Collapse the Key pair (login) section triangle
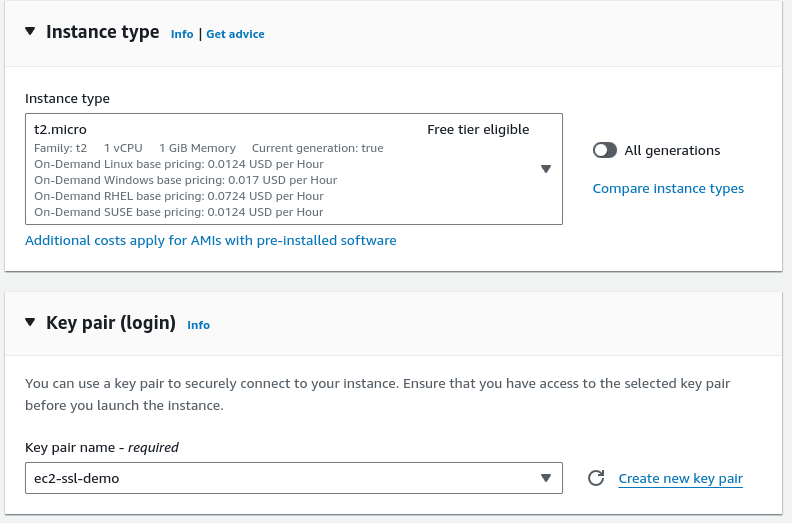 30,323
